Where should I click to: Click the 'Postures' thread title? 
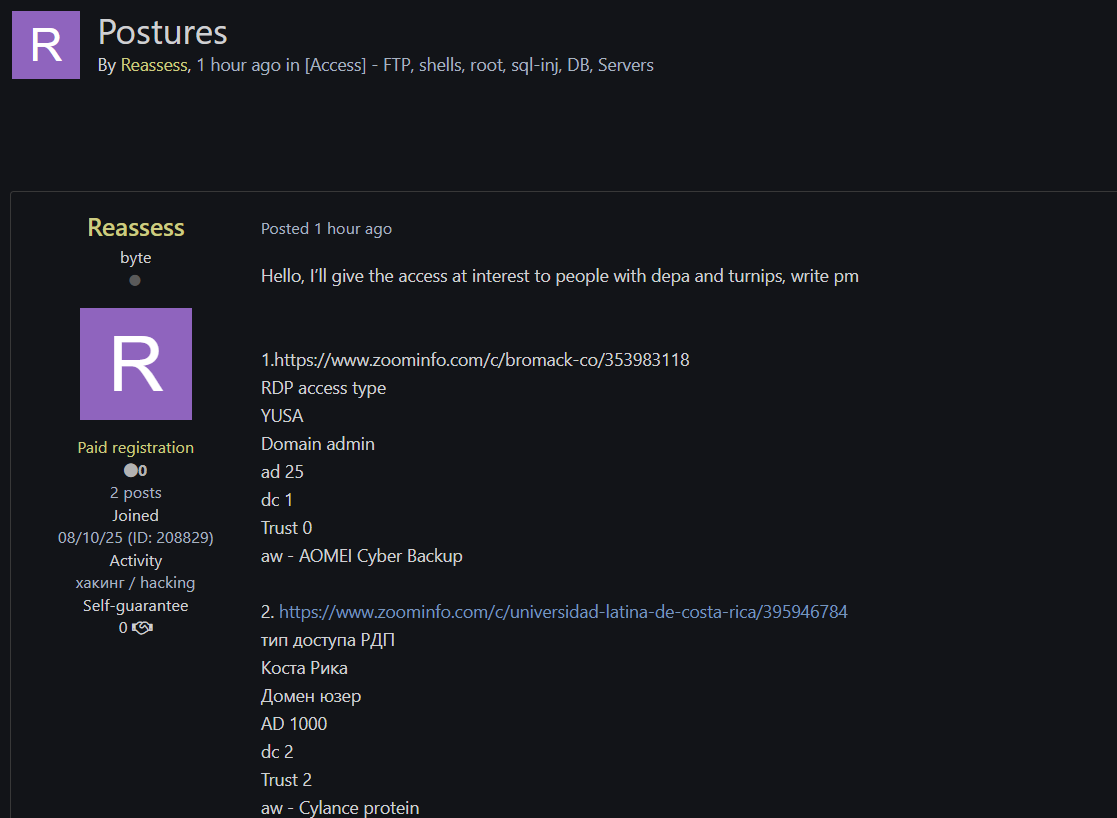[163, 32]
